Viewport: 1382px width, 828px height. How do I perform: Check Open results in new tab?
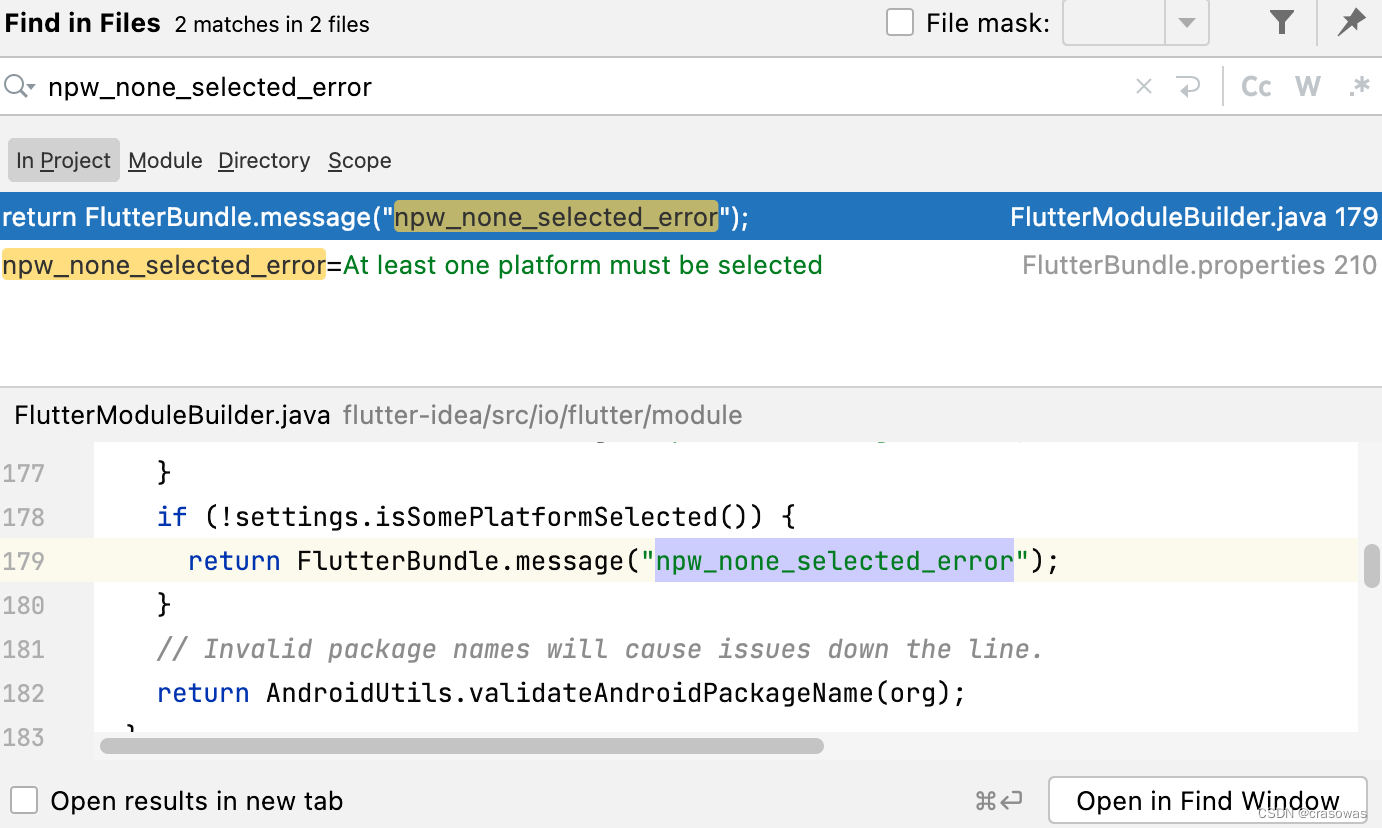point(24,801)
